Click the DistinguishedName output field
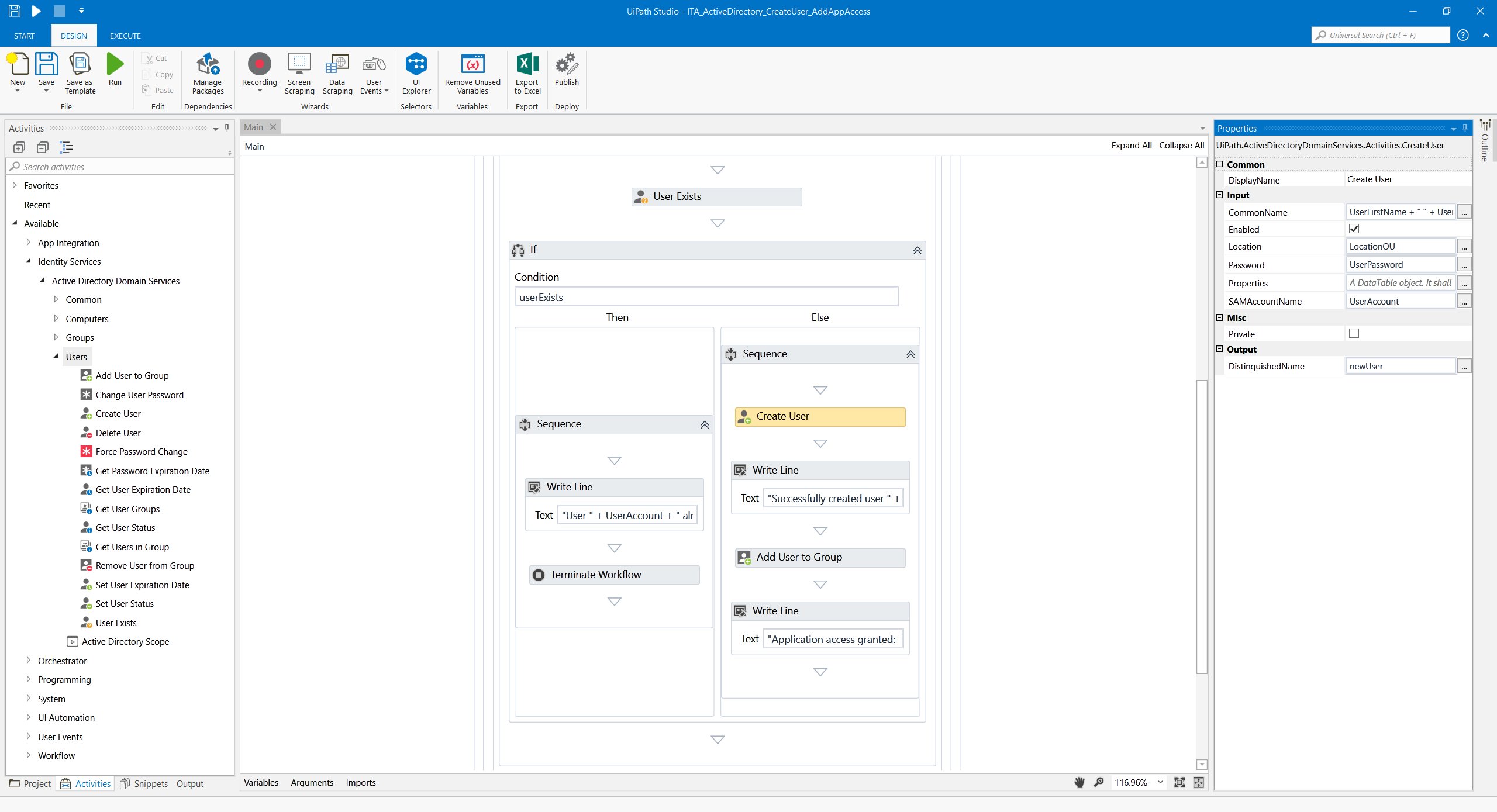Viewport: 1497px width, 812px height. click(1399, 366)
